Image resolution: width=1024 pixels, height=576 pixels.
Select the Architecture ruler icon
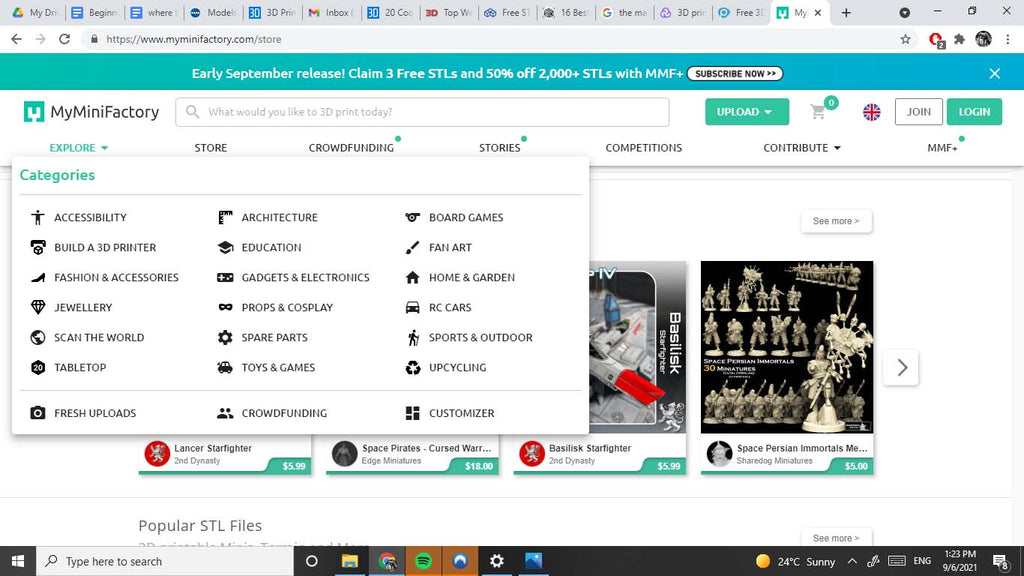(225, 217)
